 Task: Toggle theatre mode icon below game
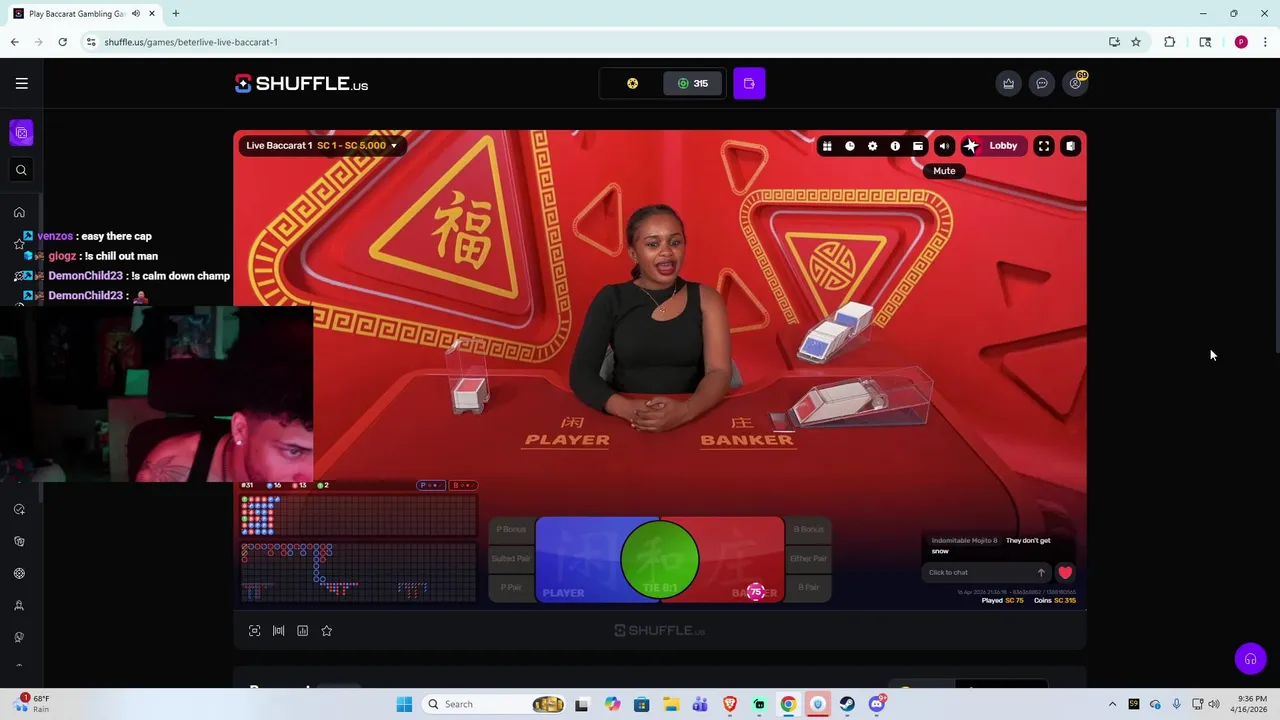coord(254,631)
